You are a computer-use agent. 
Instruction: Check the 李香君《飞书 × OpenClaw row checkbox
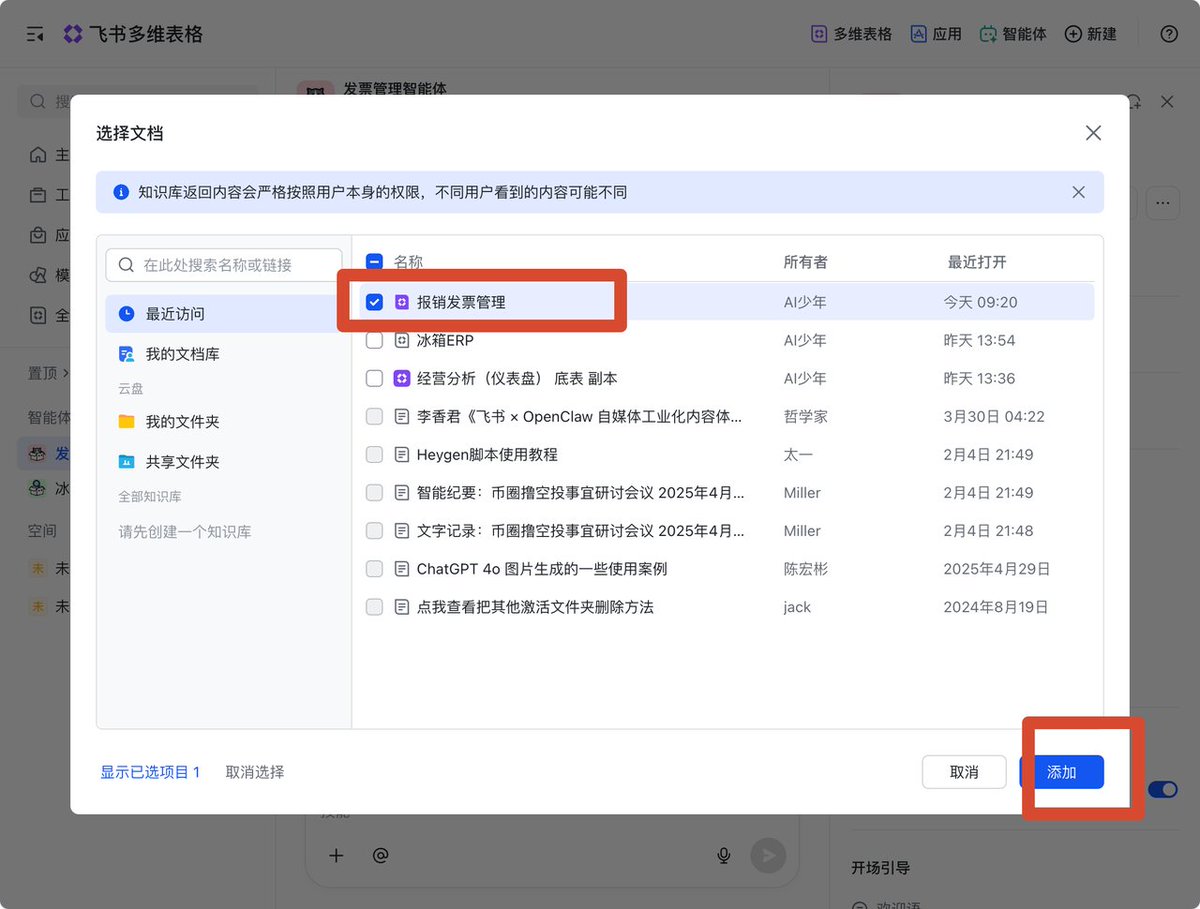tap(374, 416)
